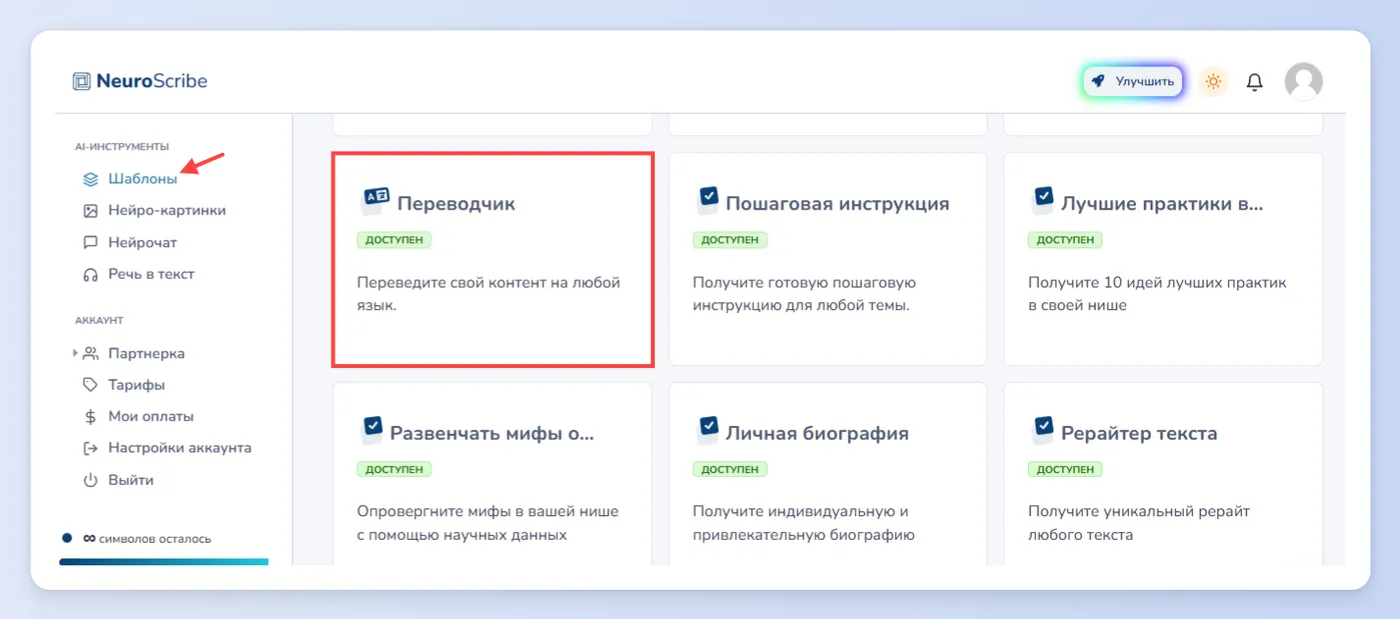This screenshot has height=619, width=1400.
Task: Click the rocket icon in Улучшить button
Action: [x=1098, y=81]
